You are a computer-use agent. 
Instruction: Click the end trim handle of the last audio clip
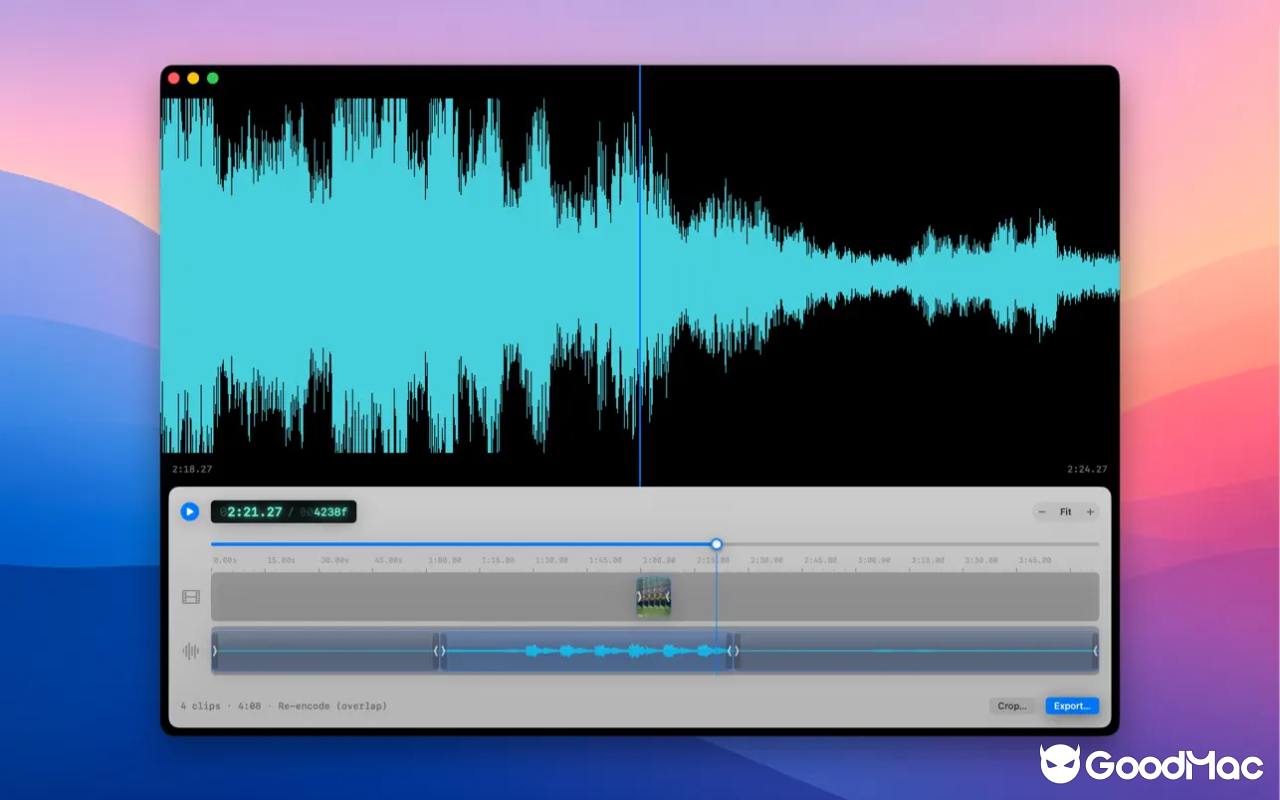point(1095,651)
